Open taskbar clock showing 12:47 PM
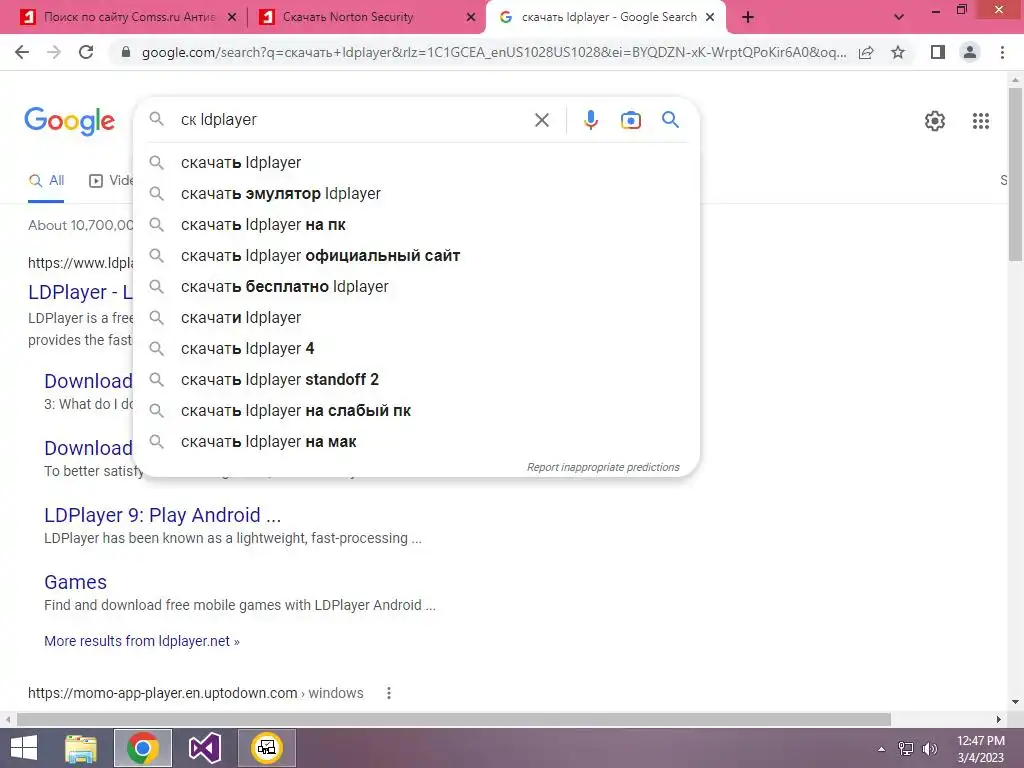The width and height of the screenshot is (1024, 768). 980,749
